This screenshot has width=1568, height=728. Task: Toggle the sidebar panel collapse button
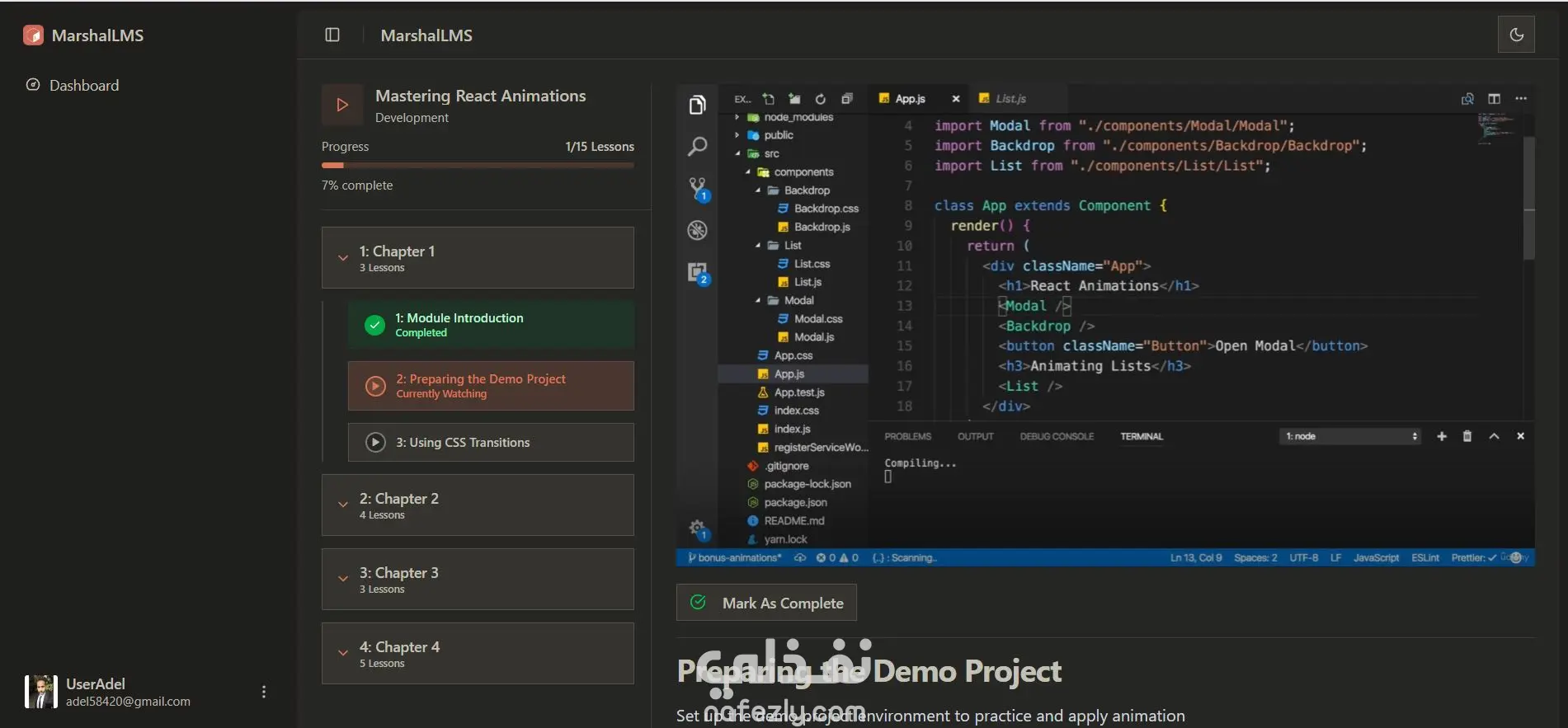click(332, 35)
